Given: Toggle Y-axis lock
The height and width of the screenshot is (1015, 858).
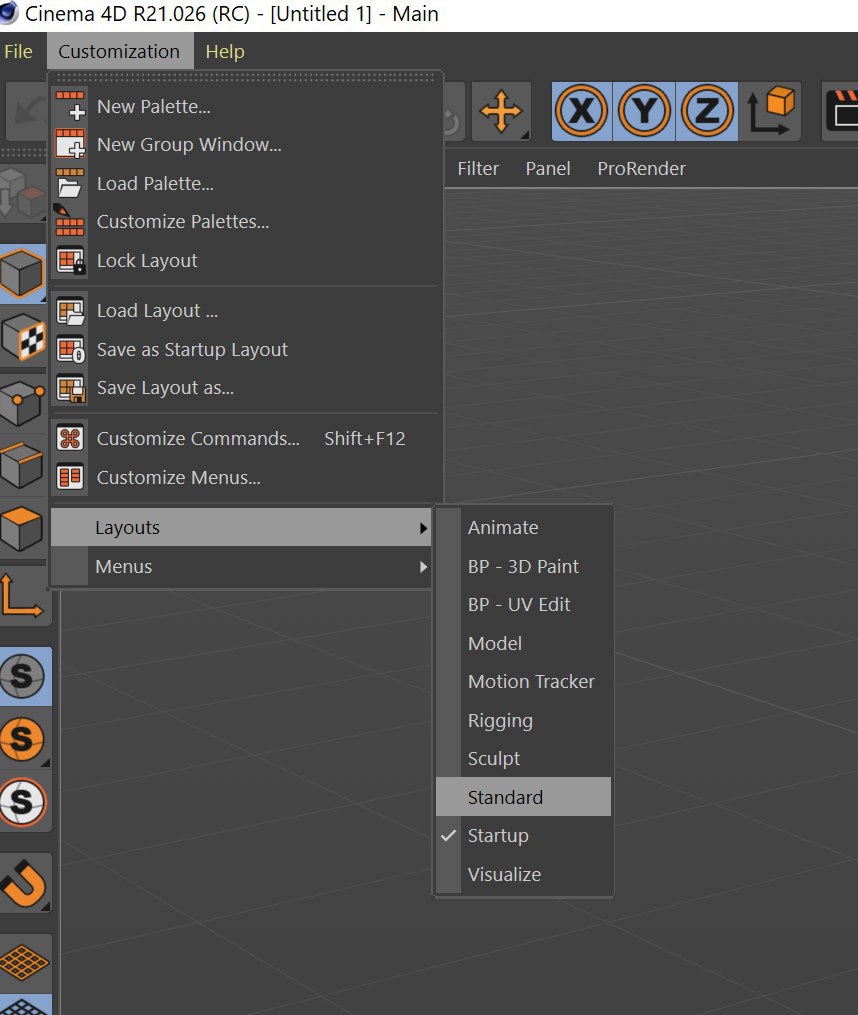Looking at the screenshot, I should tap(644, 111).
